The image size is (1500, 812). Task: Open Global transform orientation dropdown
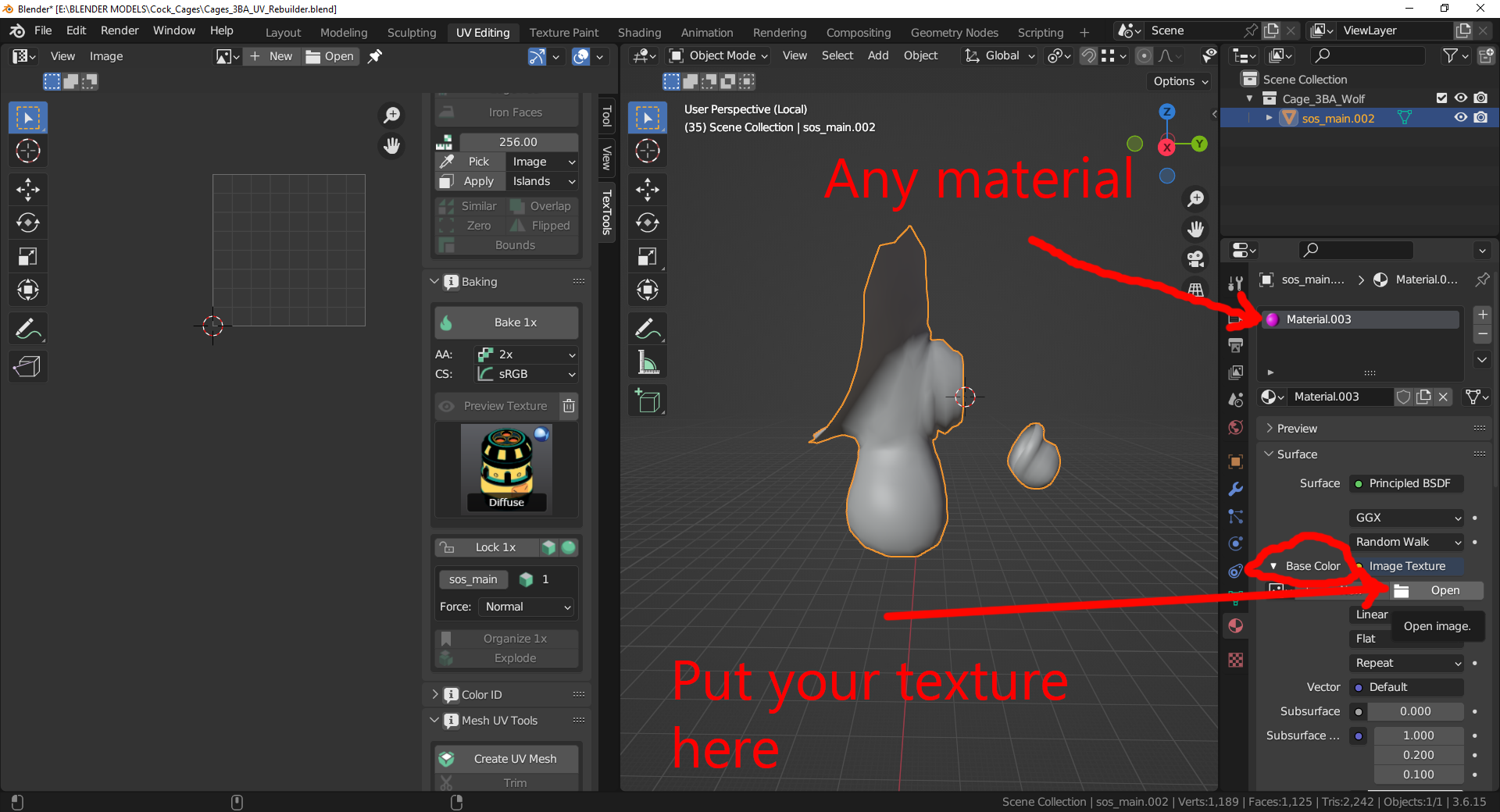(999, 55)
